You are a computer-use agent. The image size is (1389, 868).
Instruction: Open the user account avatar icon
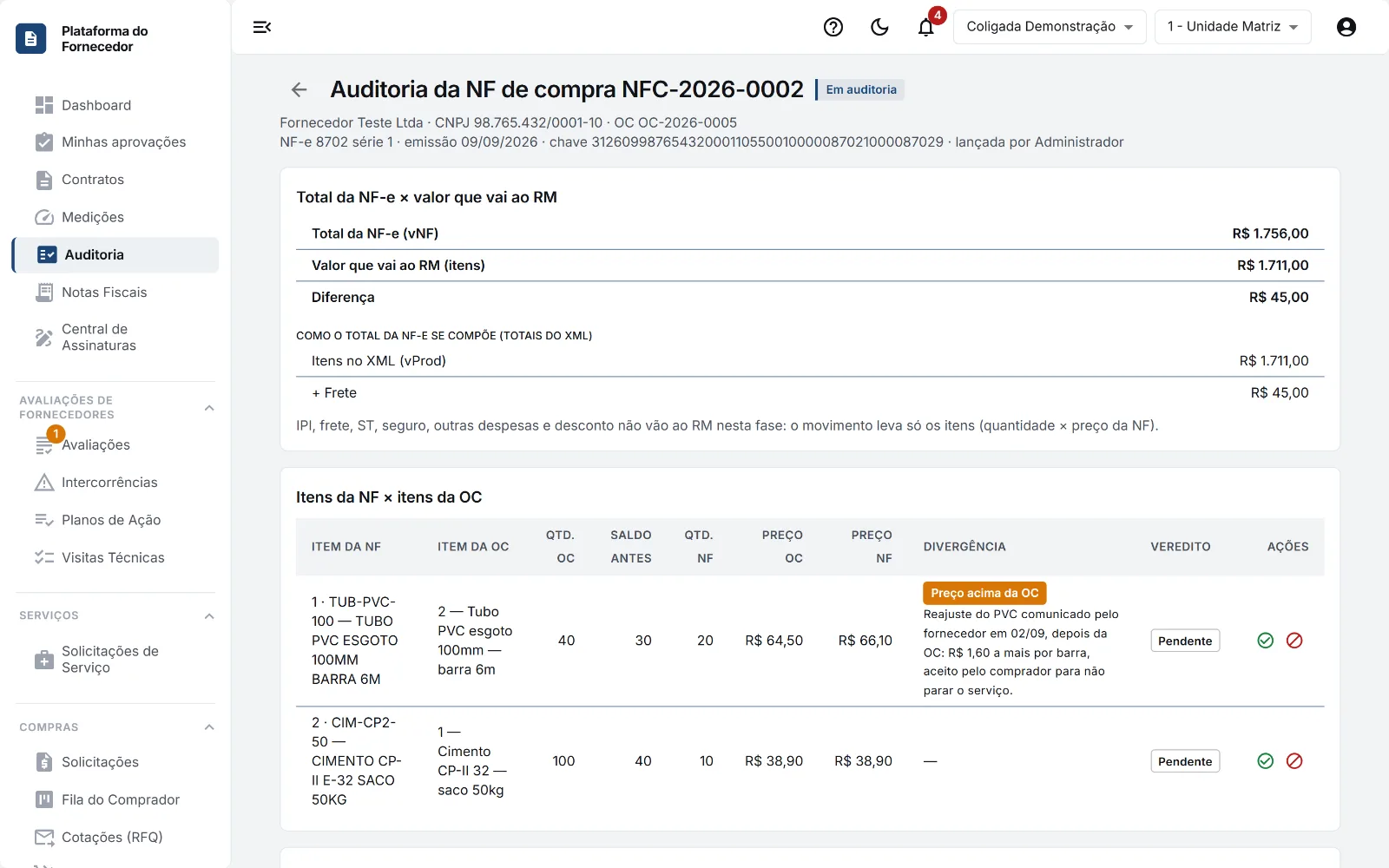[x=1346, y=27]
